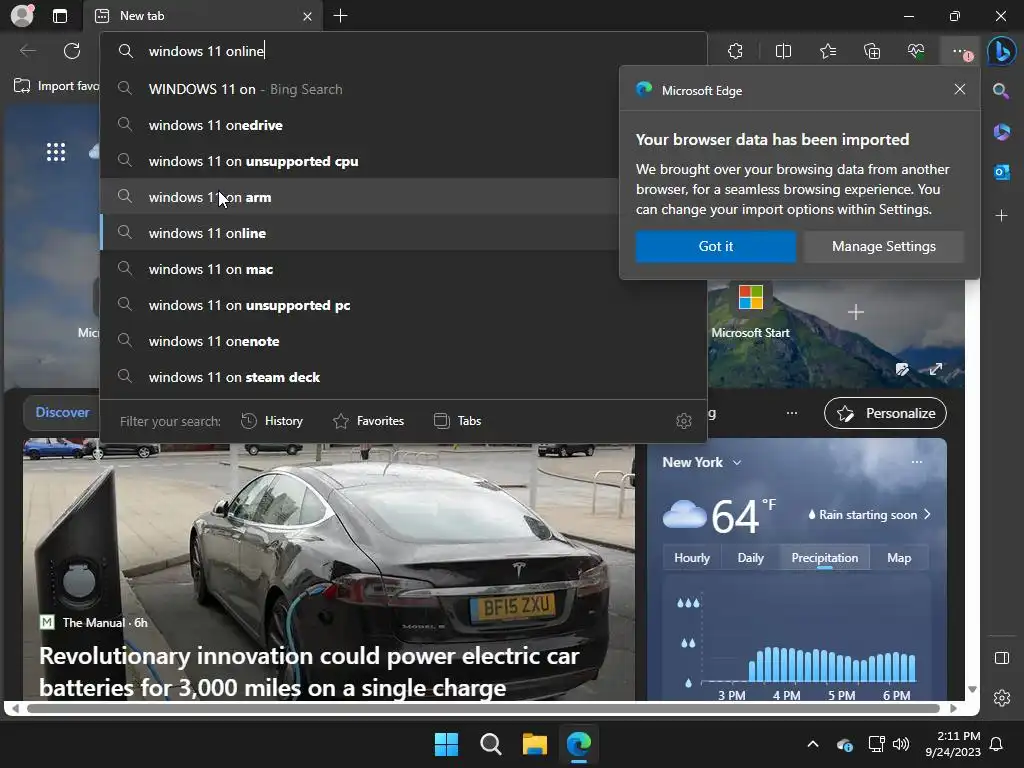Click the Got it button
Viewport: 1024px width, 768px height.
[x=716, y=246]
